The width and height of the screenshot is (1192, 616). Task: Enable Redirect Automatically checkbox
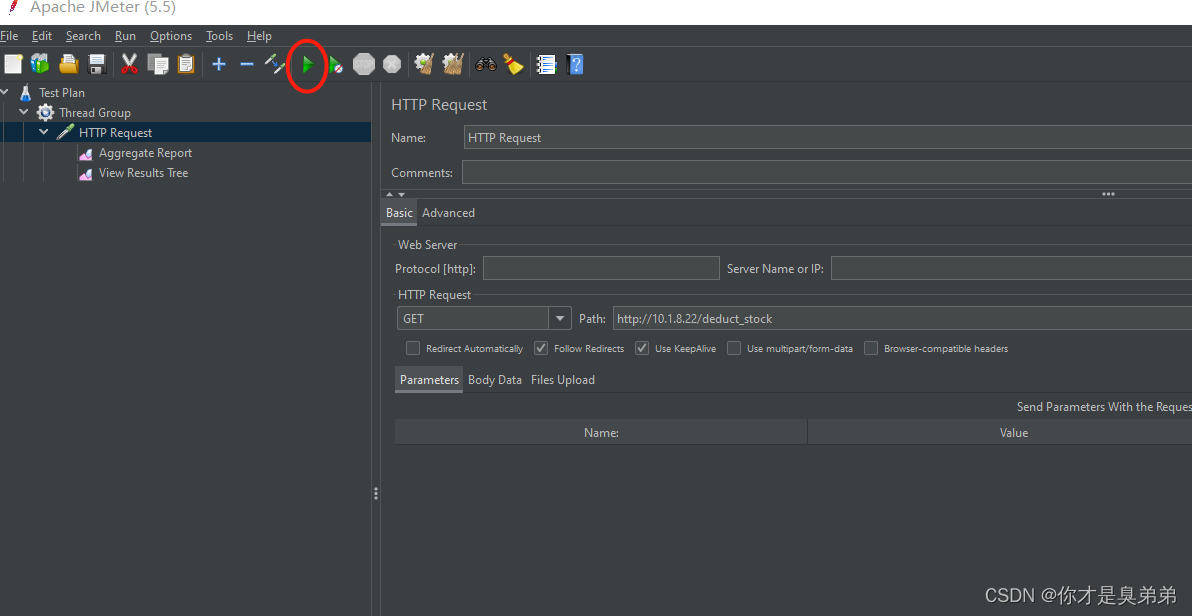(413, 348)
